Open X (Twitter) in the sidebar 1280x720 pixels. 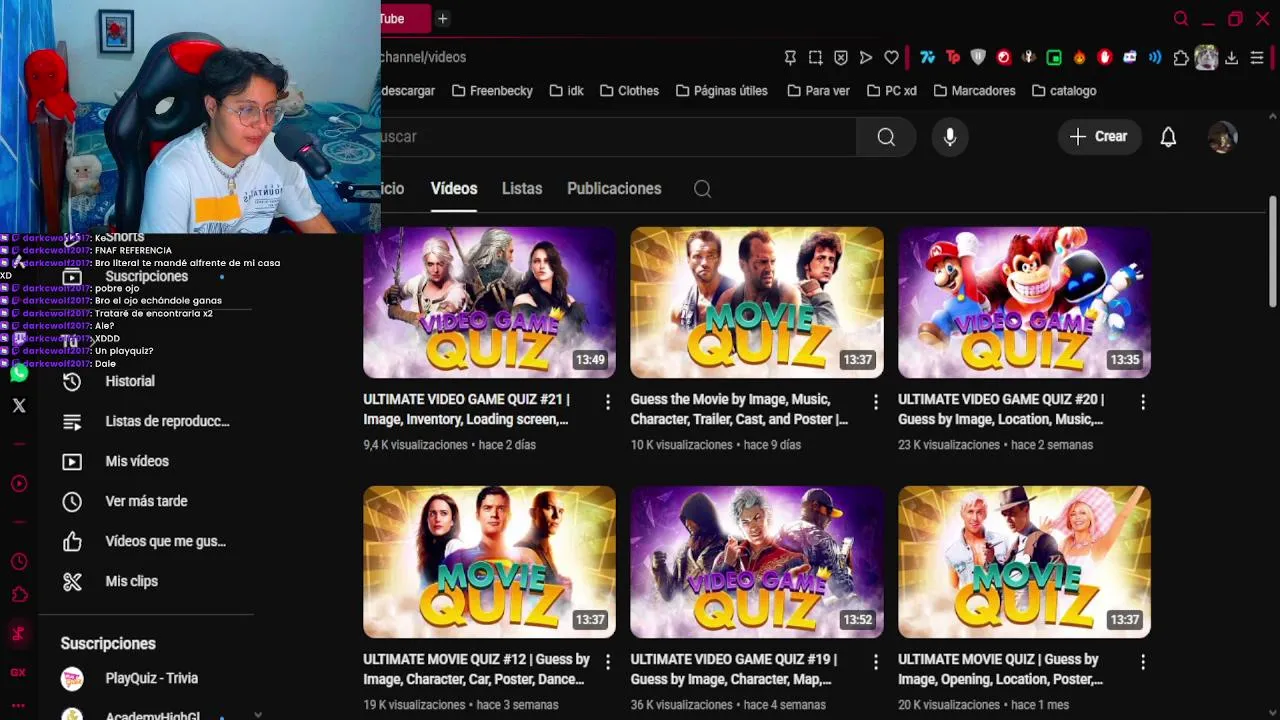tap(19, 406)
